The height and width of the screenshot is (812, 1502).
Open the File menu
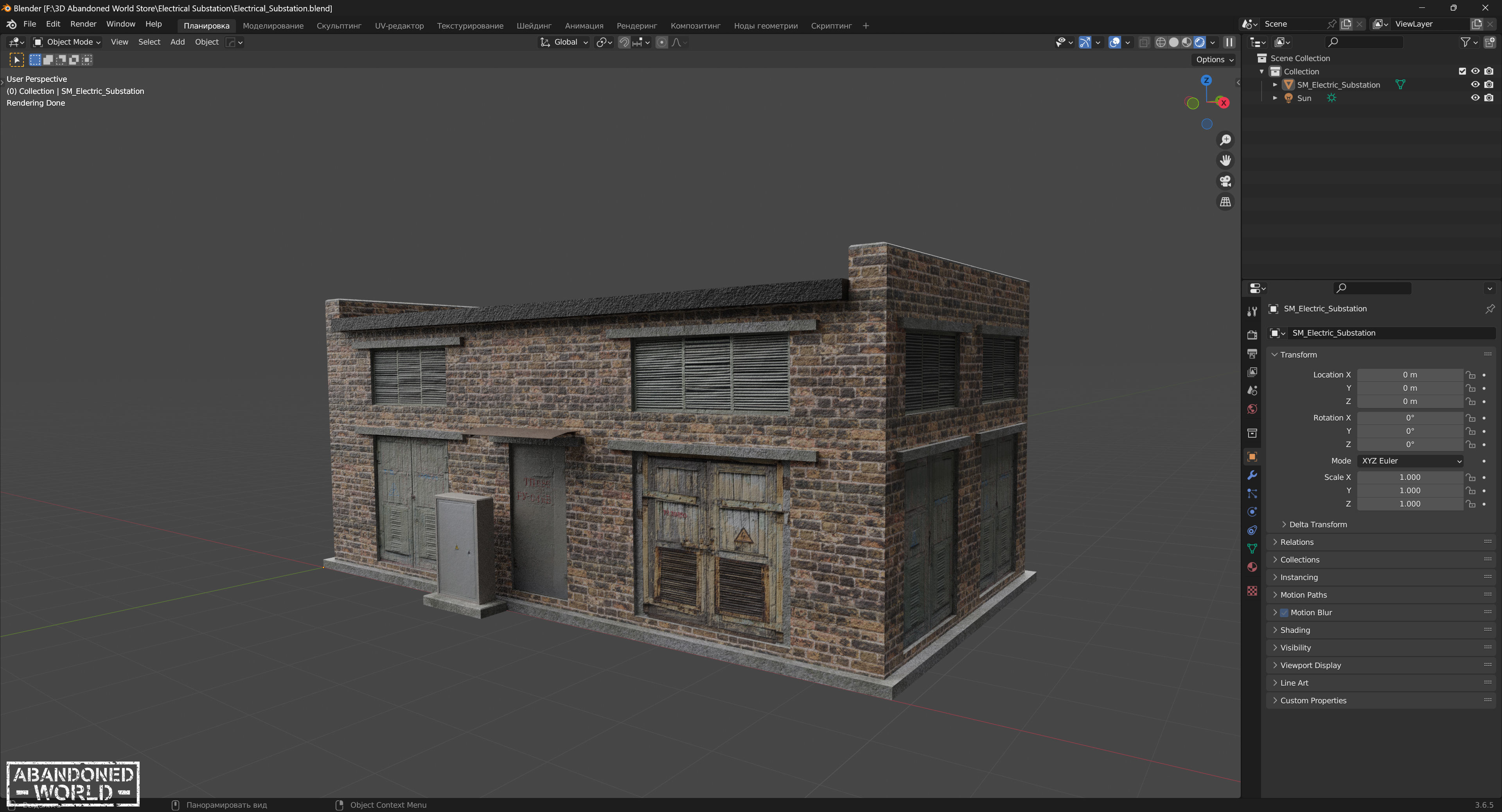coord(30,24)
